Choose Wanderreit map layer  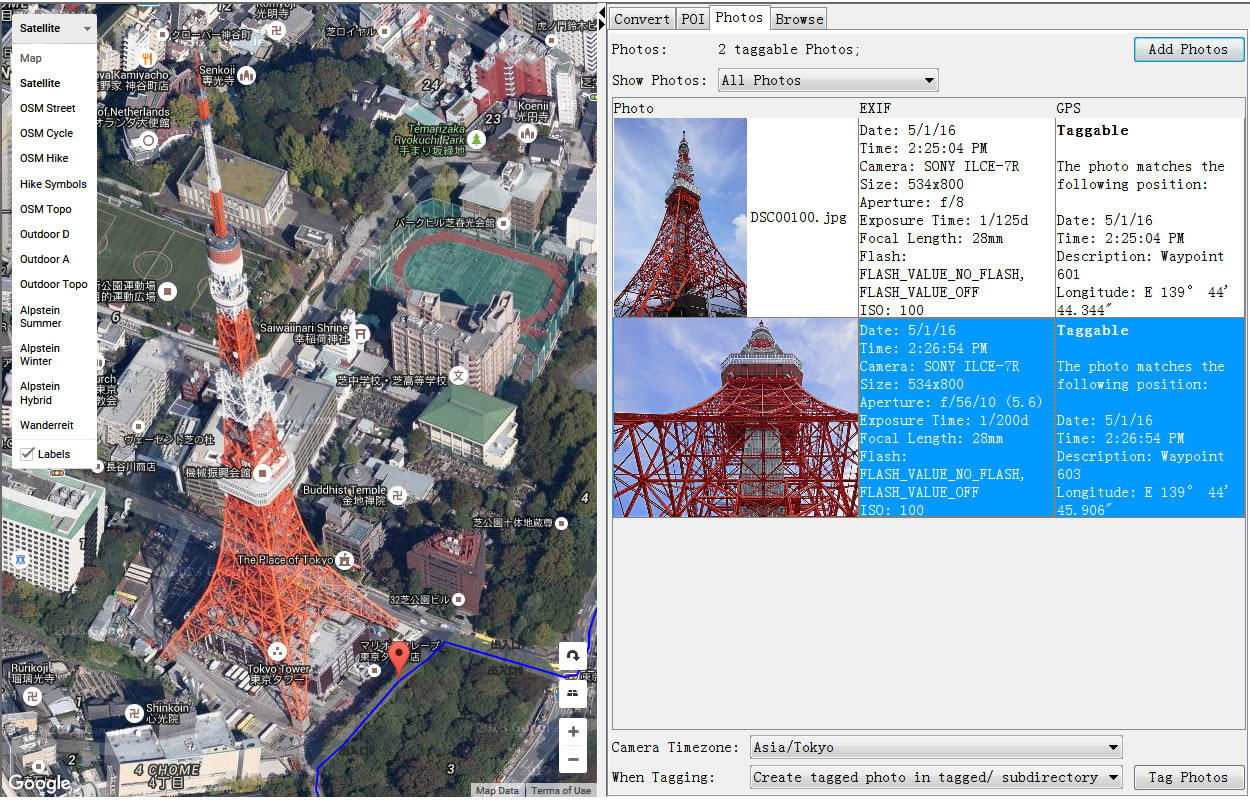pyautogui.click(x=47, y=425)
